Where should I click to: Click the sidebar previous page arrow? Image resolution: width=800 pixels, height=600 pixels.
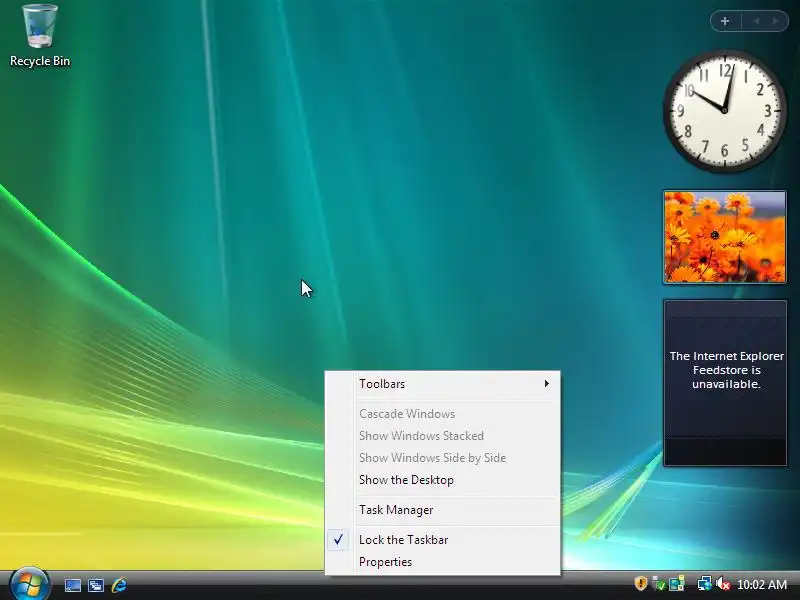point(756,21)
